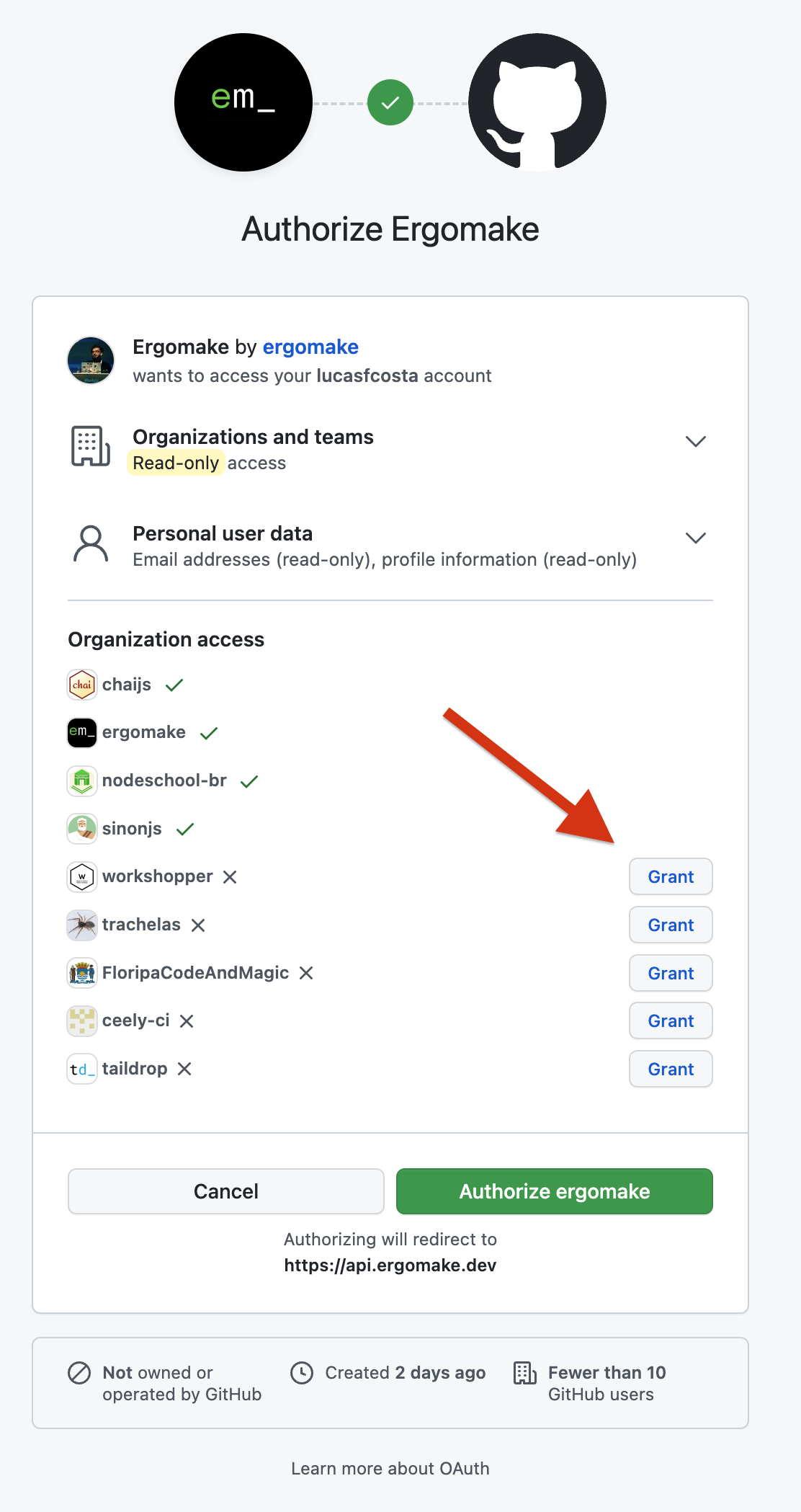
Task: Click the sinonjs organization avatar
Action: click(x=82, y=829)
